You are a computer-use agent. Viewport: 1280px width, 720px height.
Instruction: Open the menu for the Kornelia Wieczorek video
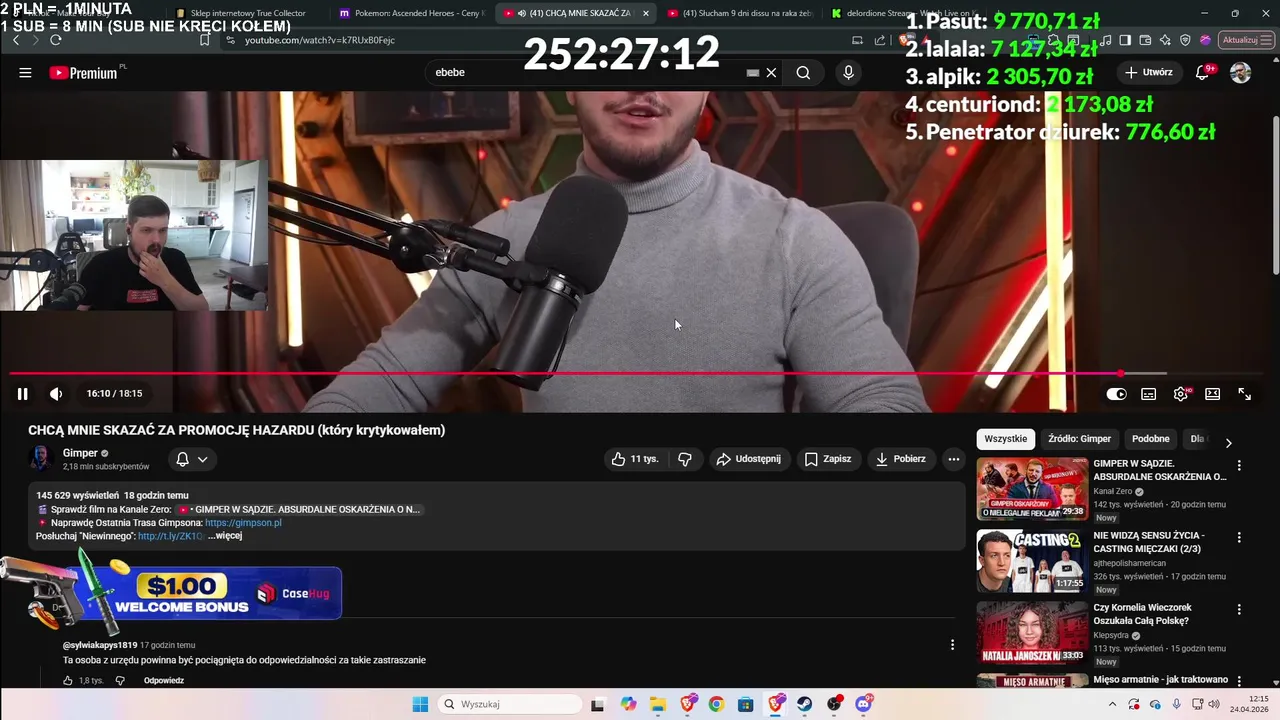[x=1239, y=610]
